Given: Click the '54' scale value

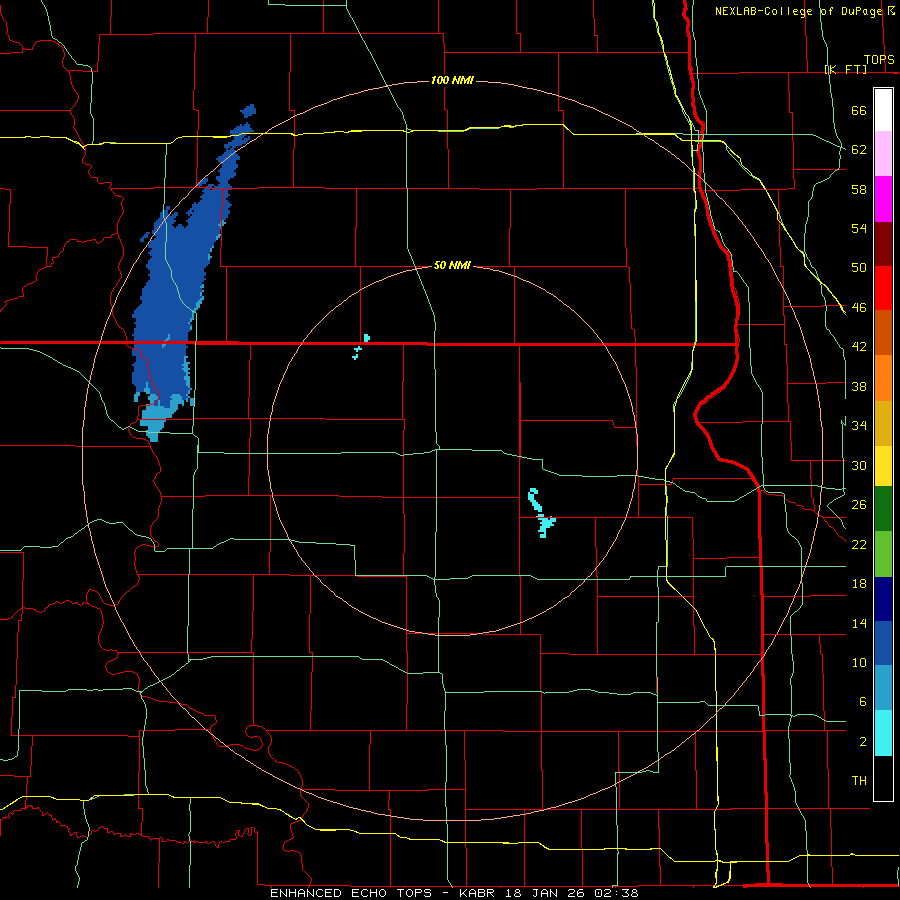Looking at the screenshot, I should pos(859,228).
